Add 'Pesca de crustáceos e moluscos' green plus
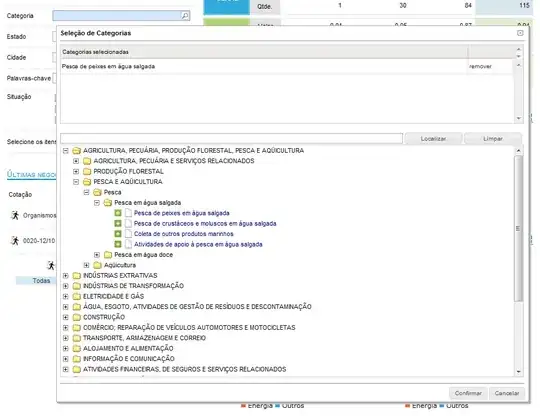 pos(118,223)
